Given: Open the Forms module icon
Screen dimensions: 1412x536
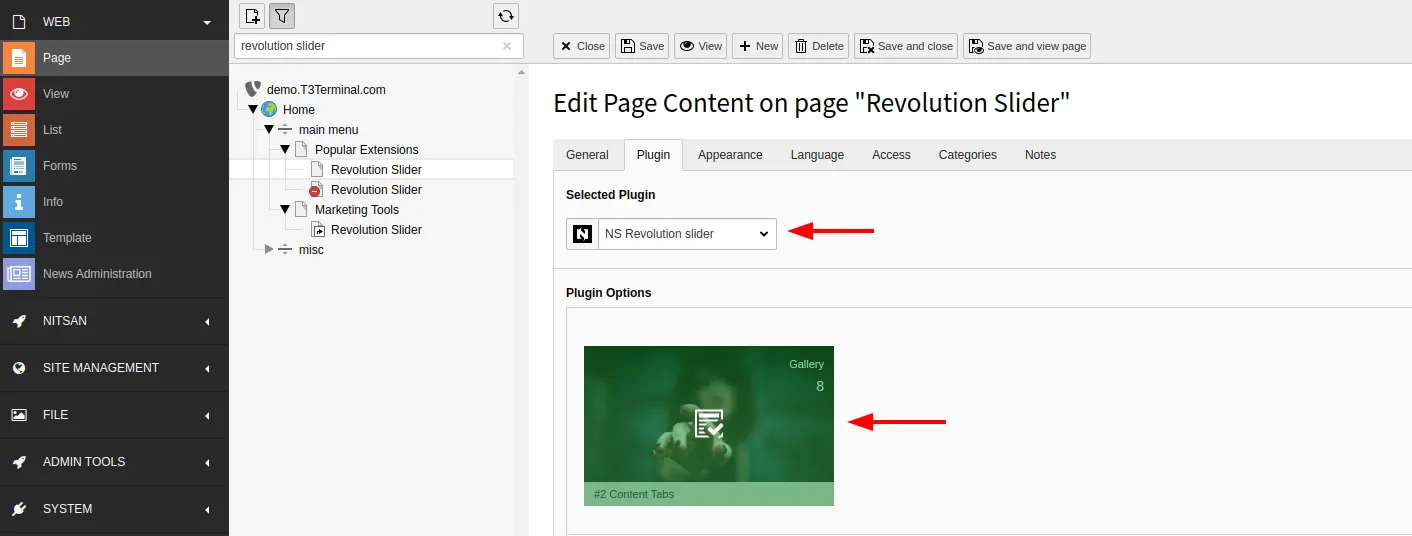Looking at the screenshot, I should pyautogui.click(x=18, y=166).
